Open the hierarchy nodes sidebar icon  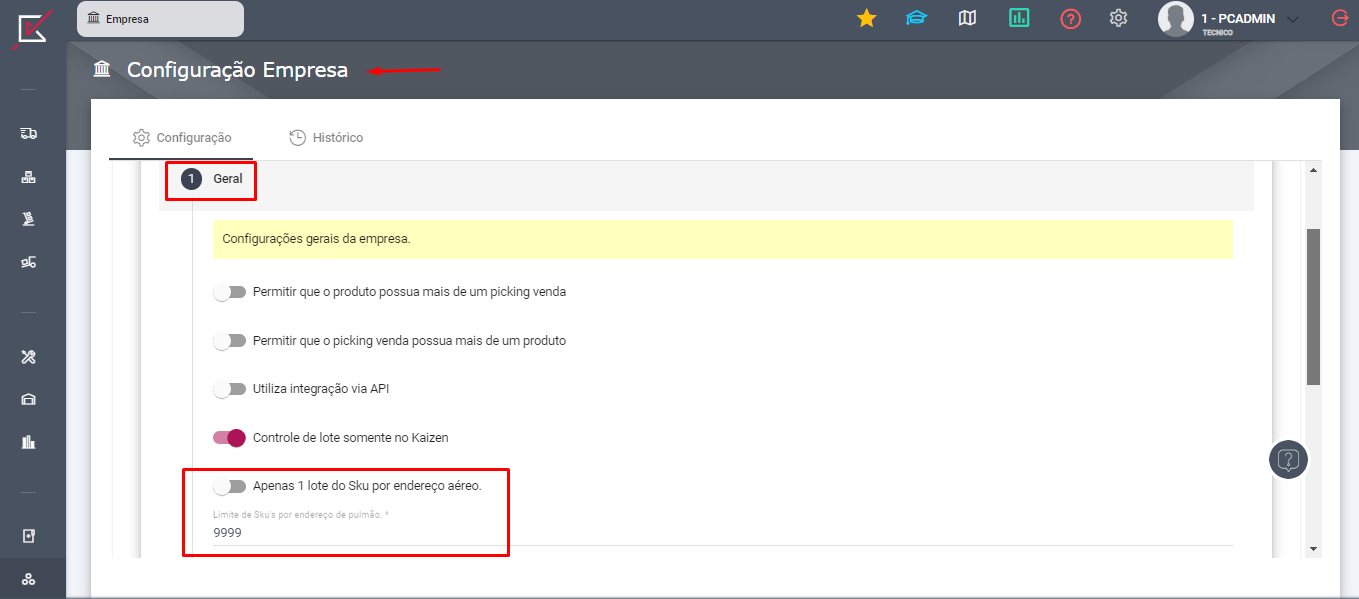click(x=29, y=579)
